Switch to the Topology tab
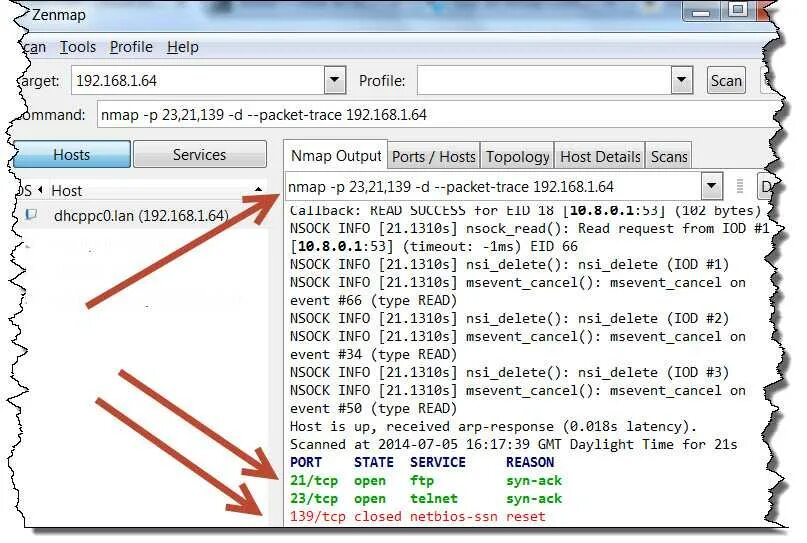Viewport: 807px width, 543px height. tap(518, 156)
